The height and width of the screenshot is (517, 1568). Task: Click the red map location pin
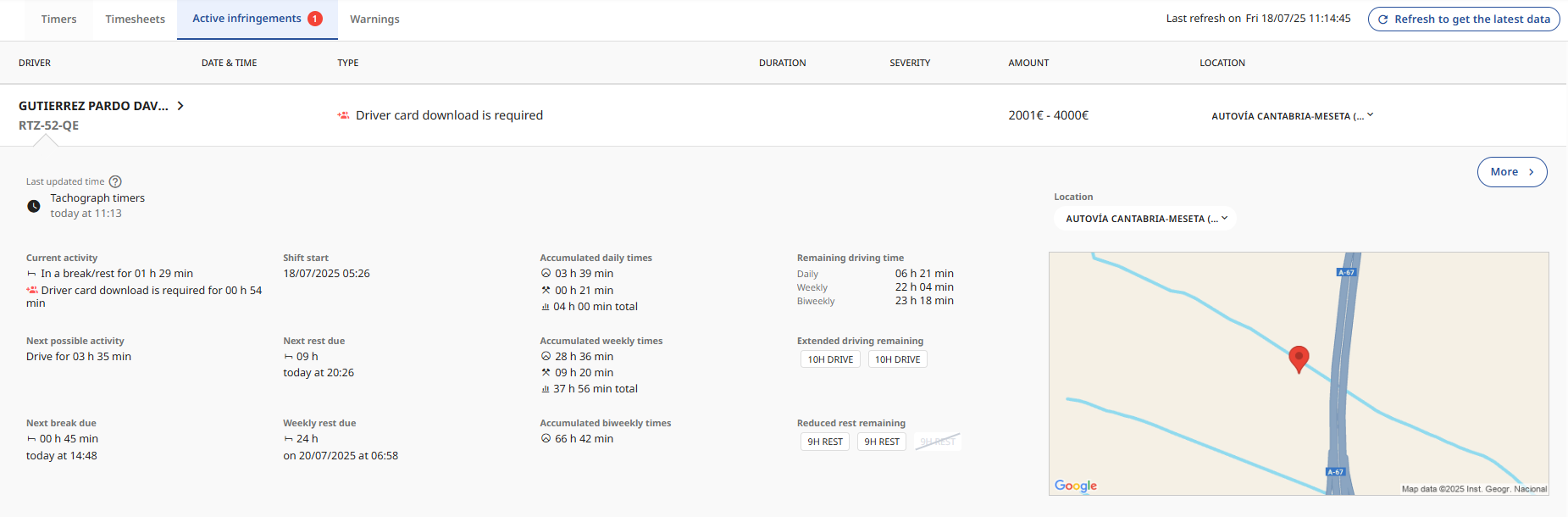click(1298, 358)
